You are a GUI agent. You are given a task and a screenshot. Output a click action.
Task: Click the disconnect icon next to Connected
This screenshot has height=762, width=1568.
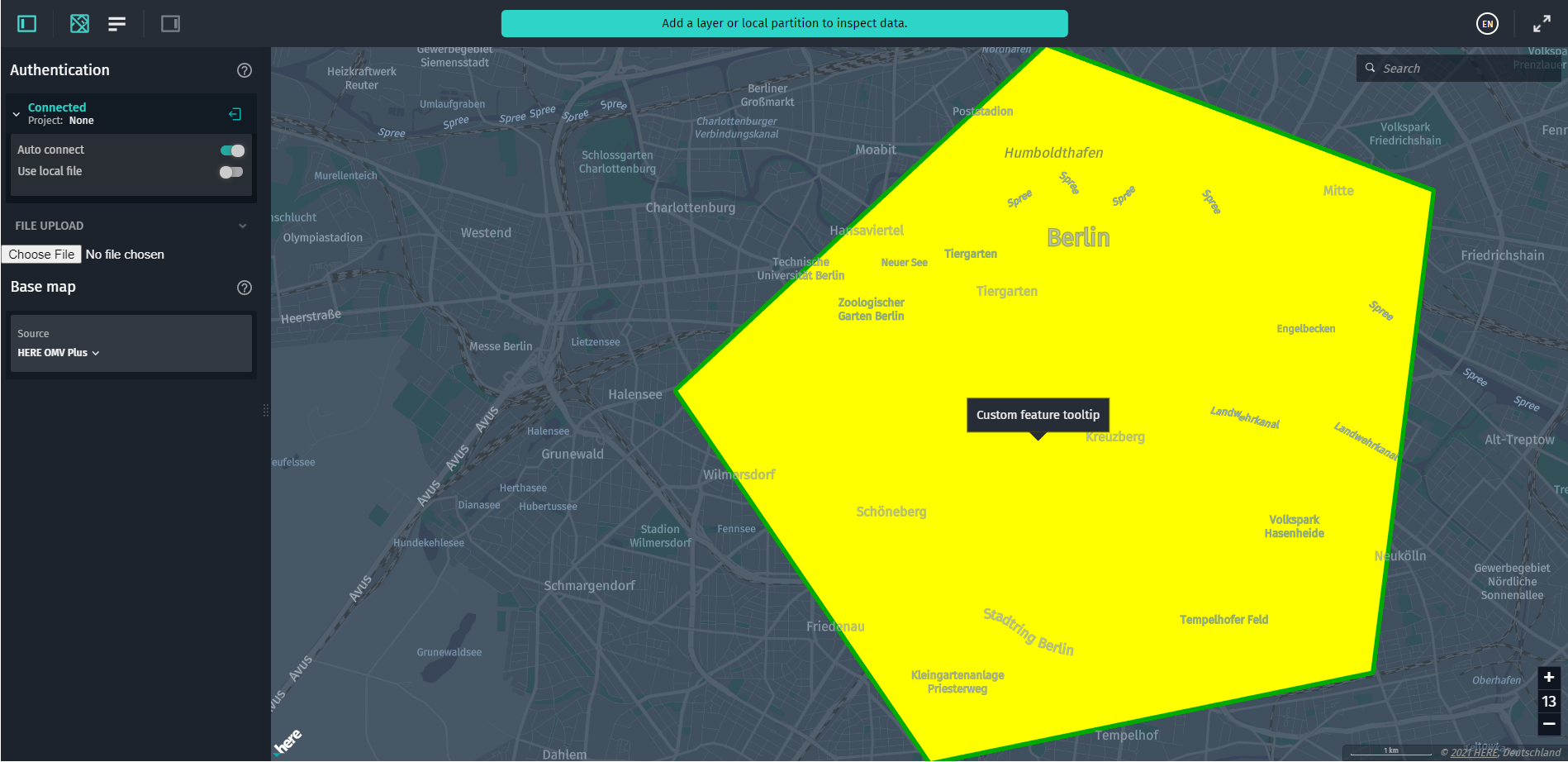pos(235,113)
